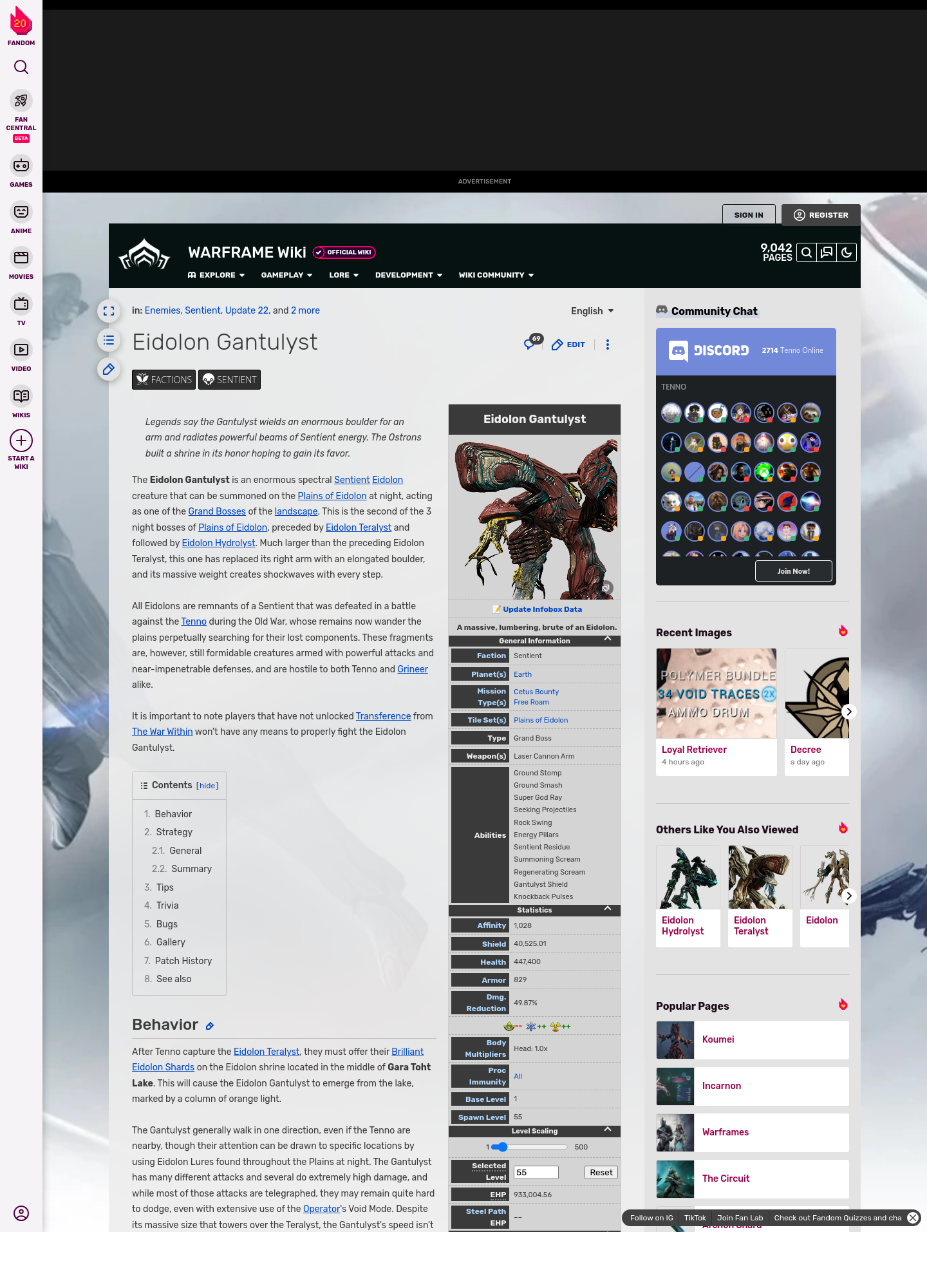Collapse the Statistics infobox section
Image resolution: width=927 pixels, height=1288 pixels.
point(607,909)
